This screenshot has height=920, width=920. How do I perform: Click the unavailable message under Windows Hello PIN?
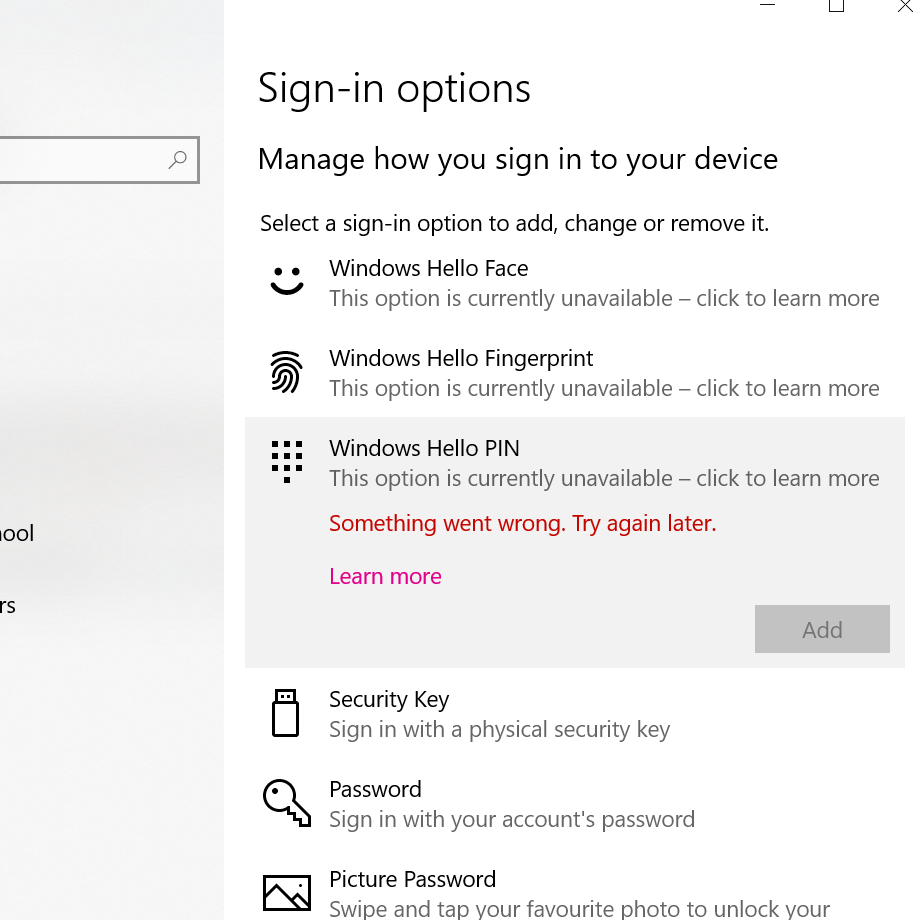click(604, 479)
